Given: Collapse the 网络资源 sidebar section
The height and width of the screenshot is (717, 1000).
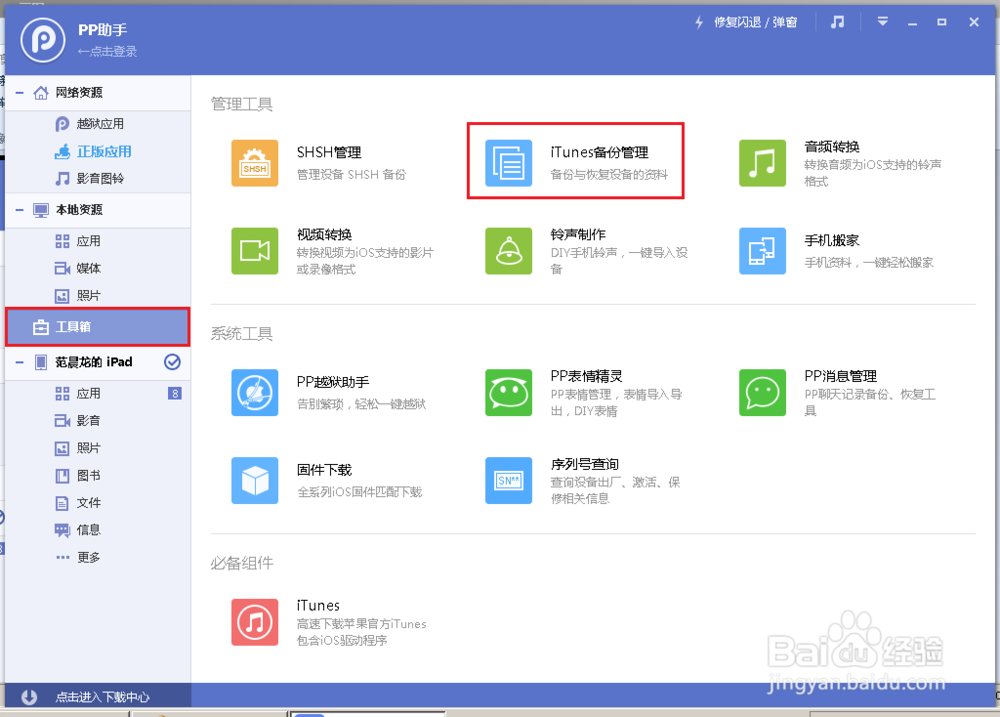Looking at the screenshot, I should click(17, 92).
